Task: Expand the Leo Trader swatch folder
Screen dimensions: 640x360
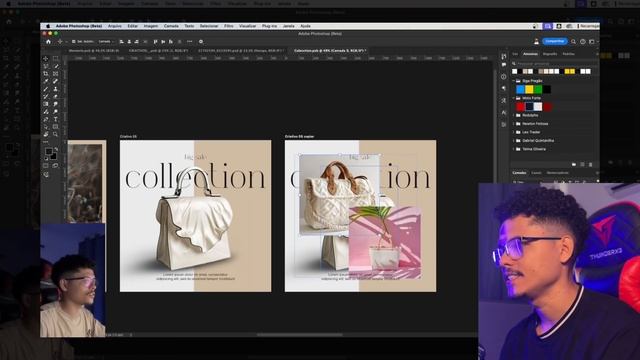Action: click(513, 132)
